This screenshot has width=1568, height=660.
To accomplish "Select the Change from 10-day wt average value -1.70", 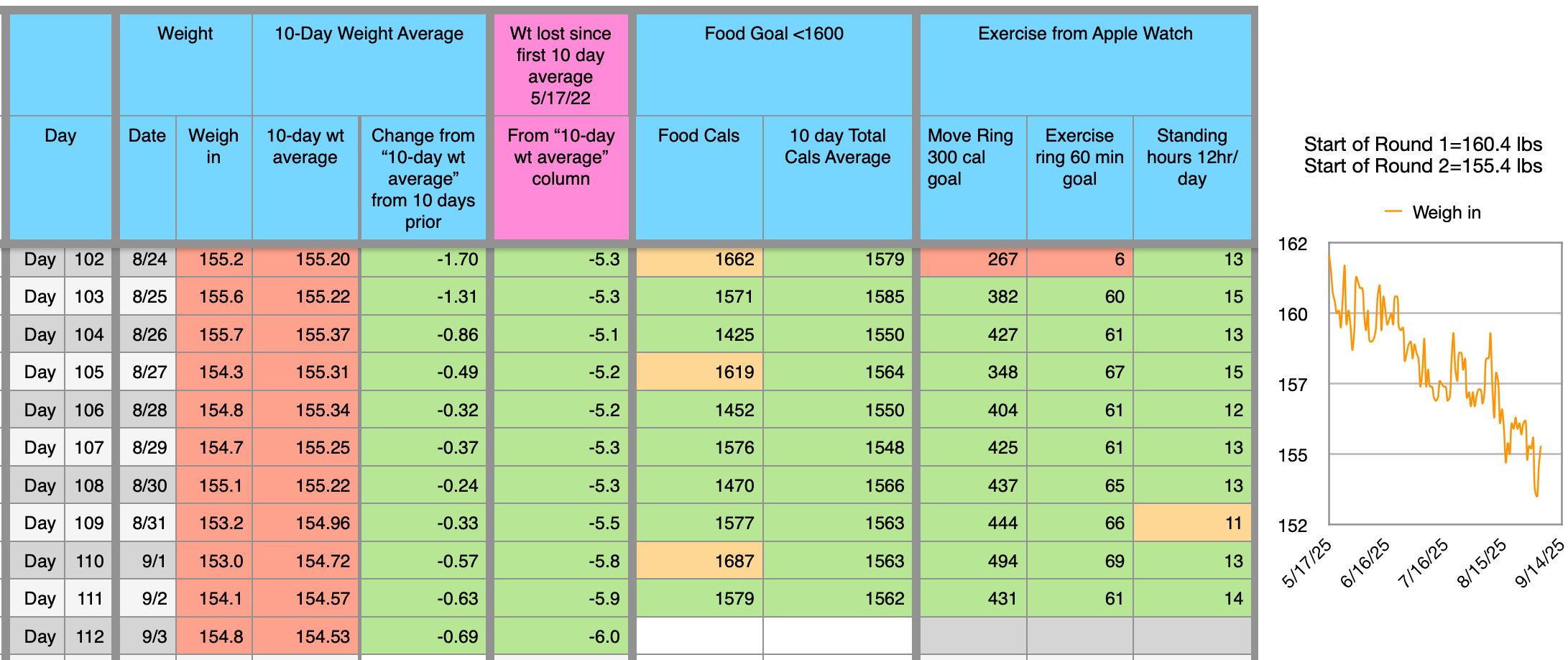I will [423, 260].
